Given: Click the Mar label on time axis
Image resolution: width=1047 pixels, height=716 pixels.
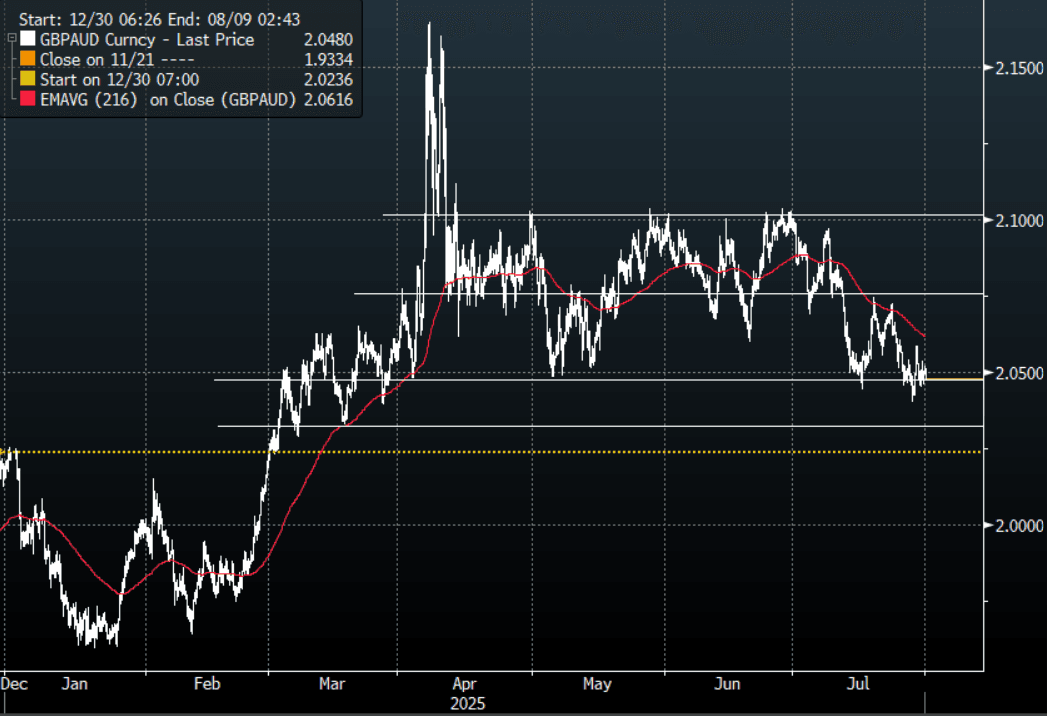Looking at the screenshot, I should 332,684.
